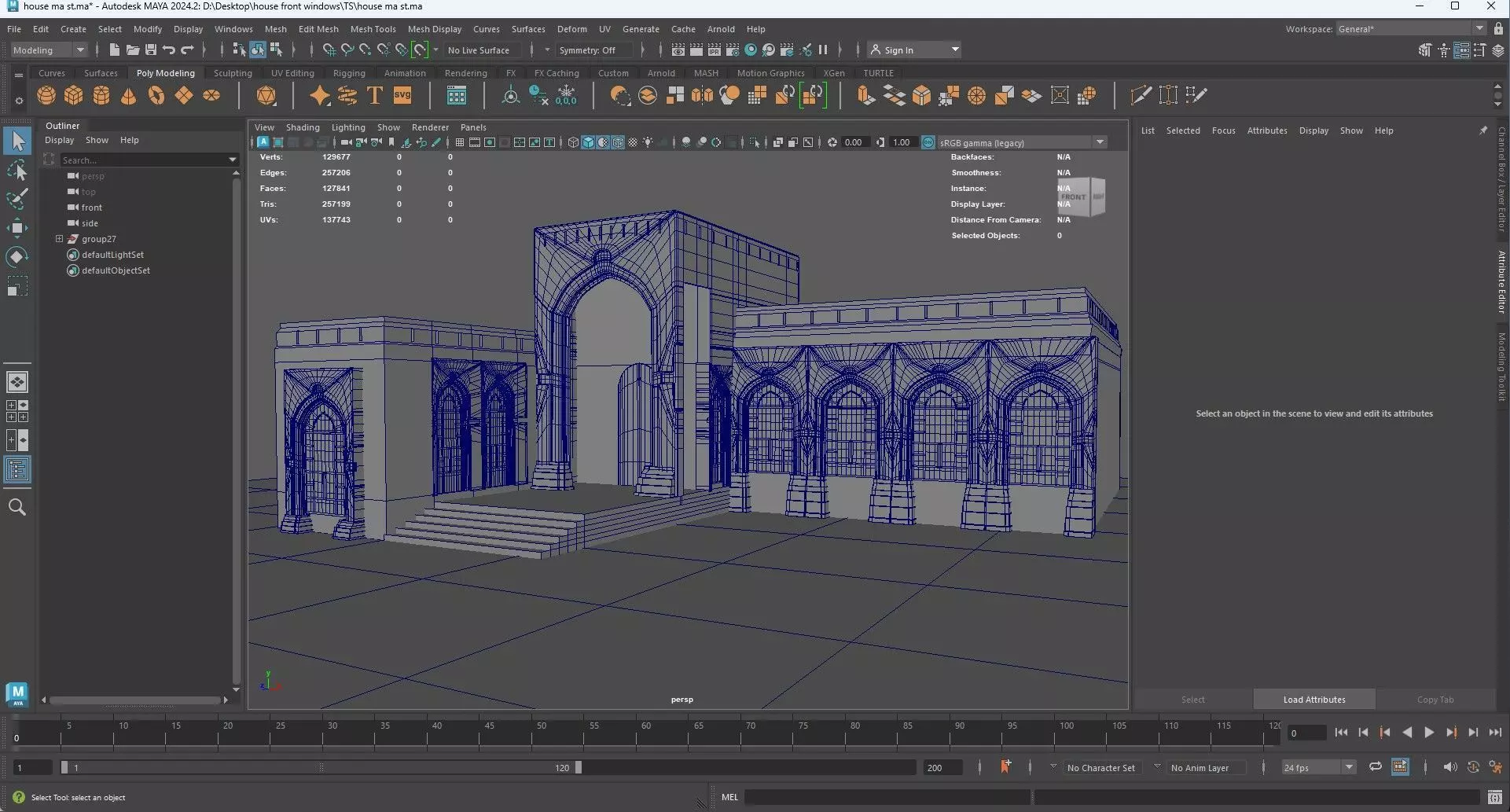
Task: Open the Modeling menu set dropdown
Action: (49, 50)
